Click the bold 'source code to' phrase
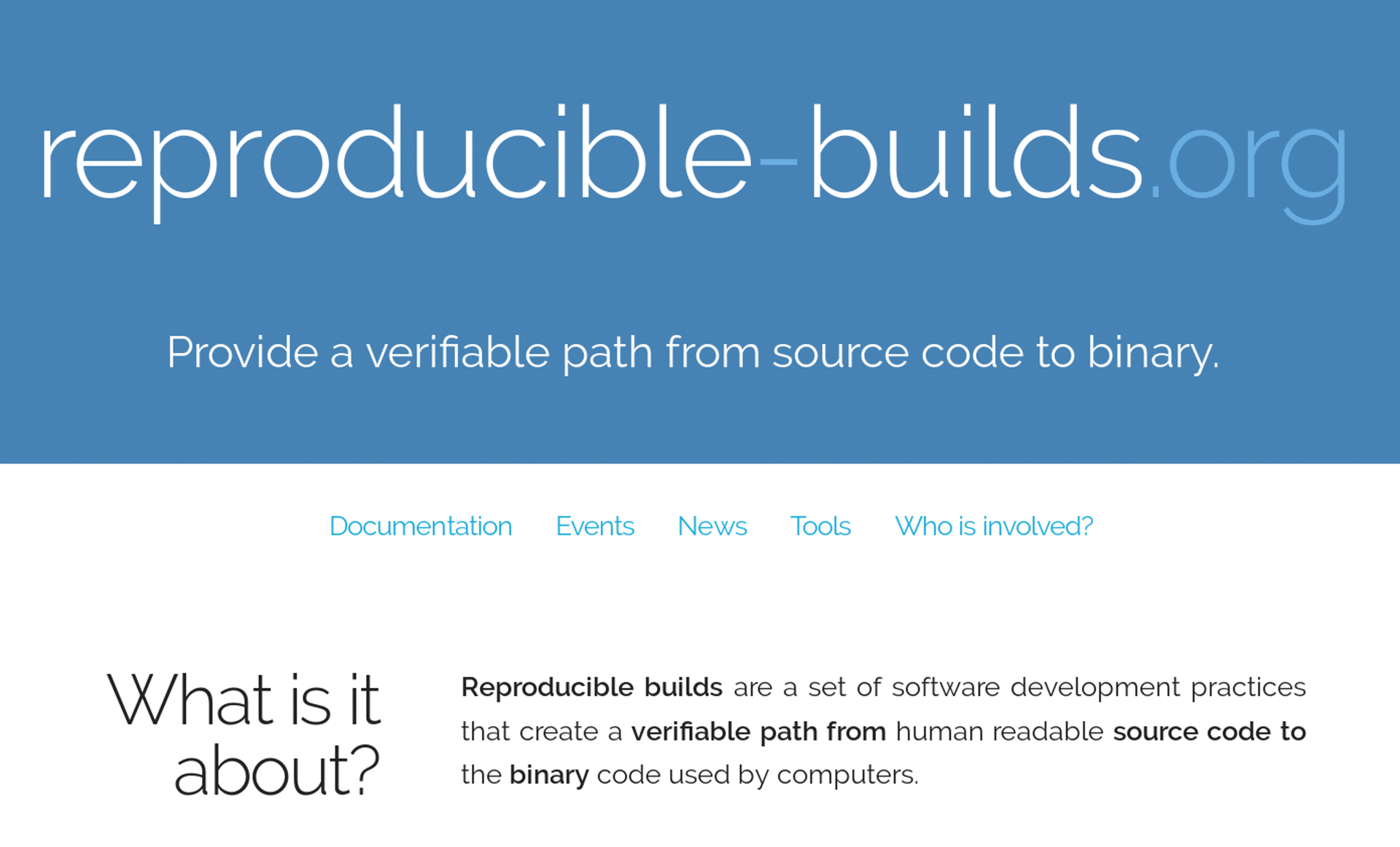 tap(1208, 731)
